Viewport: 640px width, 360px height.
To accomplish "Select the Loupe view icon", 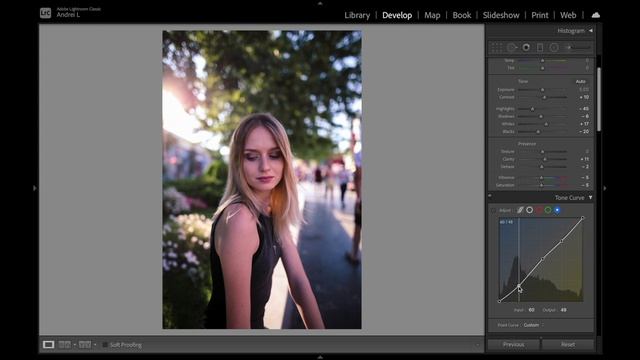I will [x=49, y=345].
